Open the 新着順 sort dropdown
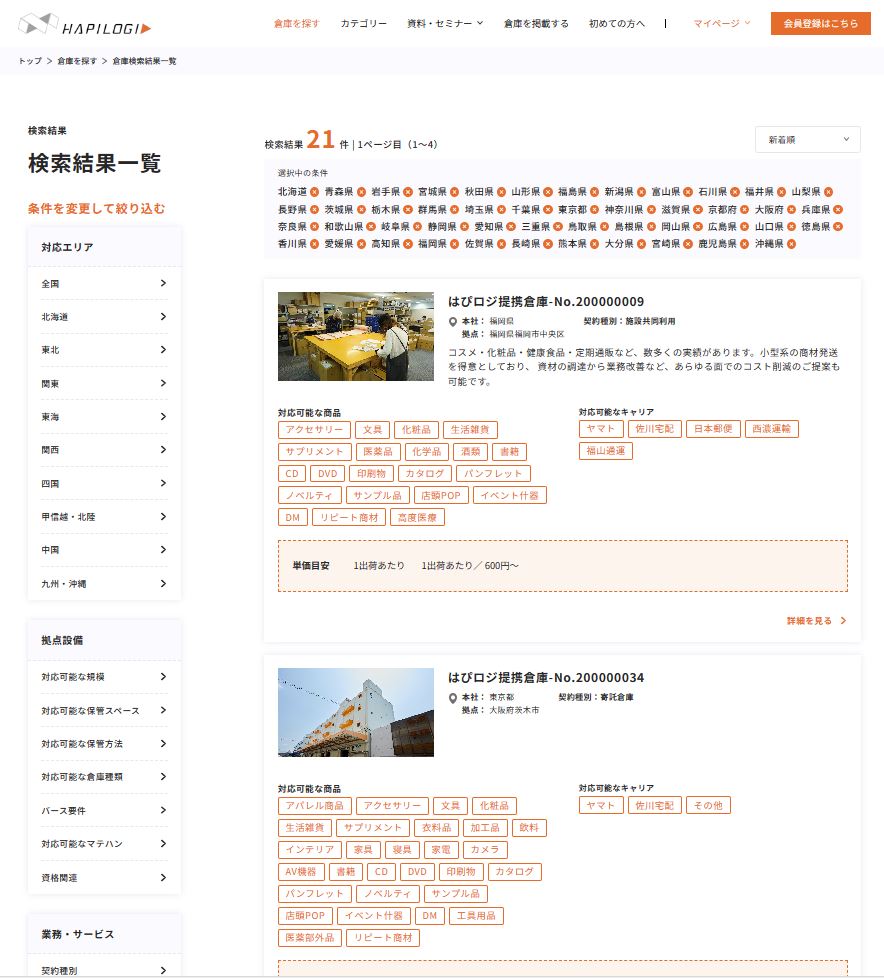Image resolution: width=884 pixels, height=978 pixels. 807,140
